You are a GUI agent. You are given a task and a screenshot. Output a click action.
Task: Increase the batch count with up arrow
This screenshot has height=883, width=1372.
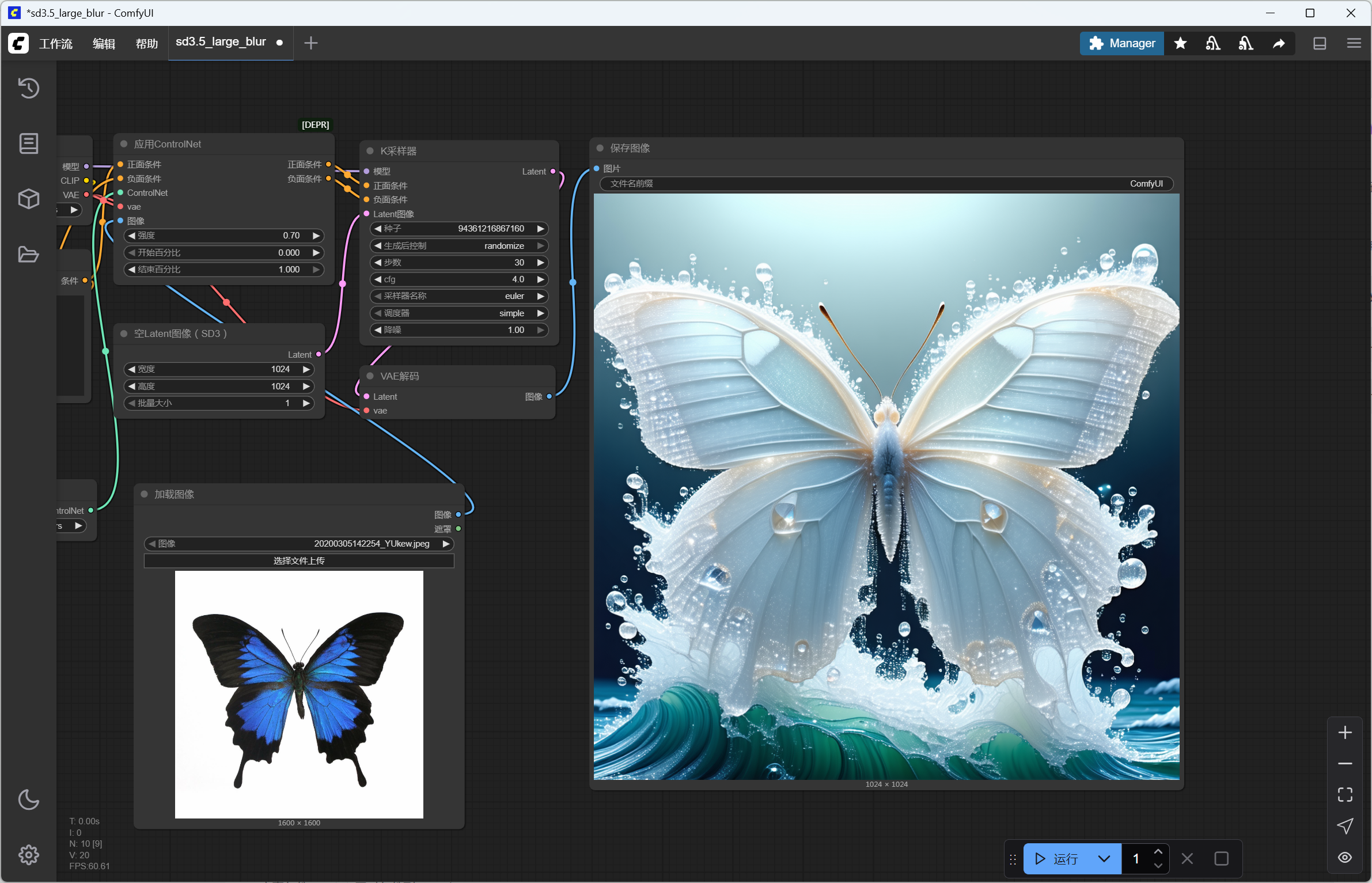pyautogui.click(x=1158, y=852)
